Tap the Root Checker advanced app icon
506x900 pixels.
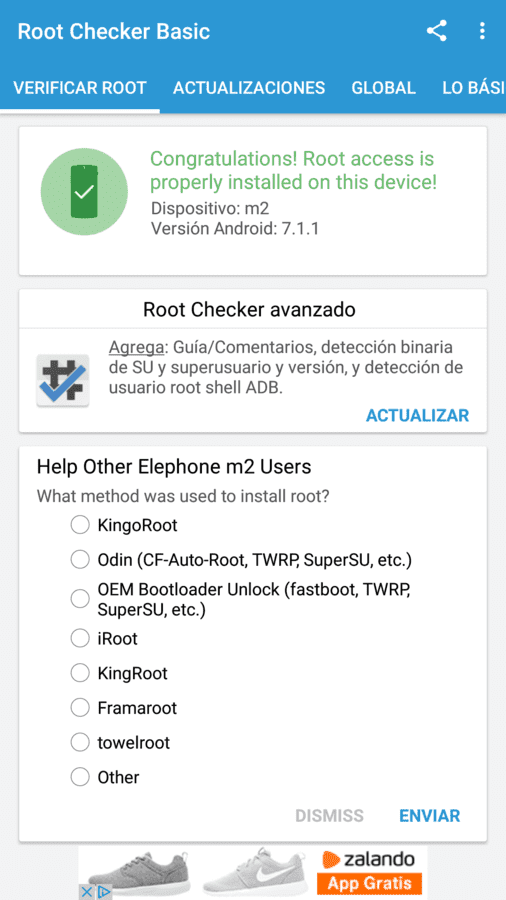pyautogui.click(x=63, y=381)
